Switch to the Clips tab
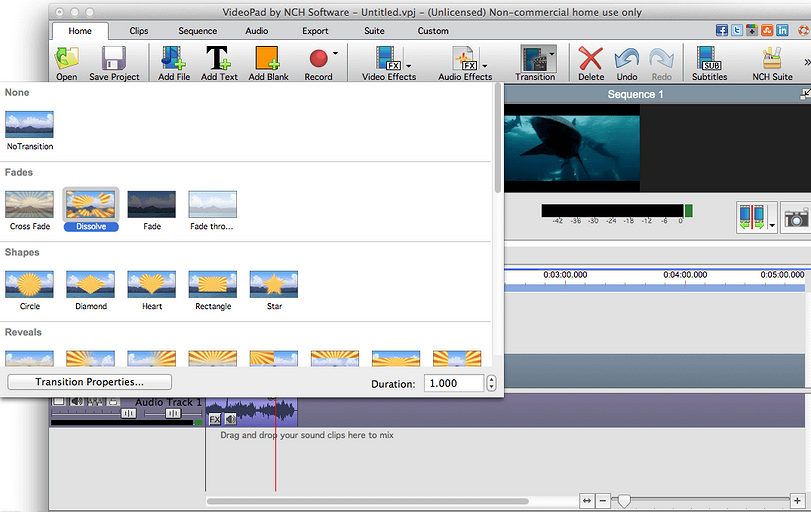Image resolution: width=811 pixels, height=512 pixels. [139, 31]
